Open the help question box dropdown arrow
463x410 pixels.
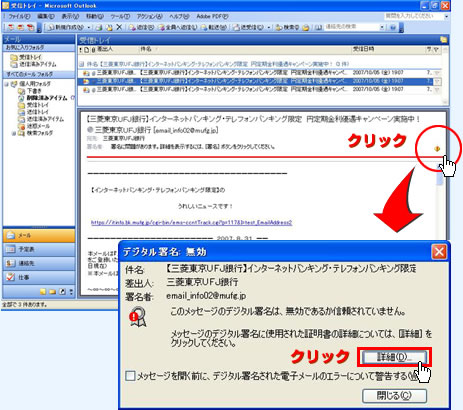tap(446, 16)
